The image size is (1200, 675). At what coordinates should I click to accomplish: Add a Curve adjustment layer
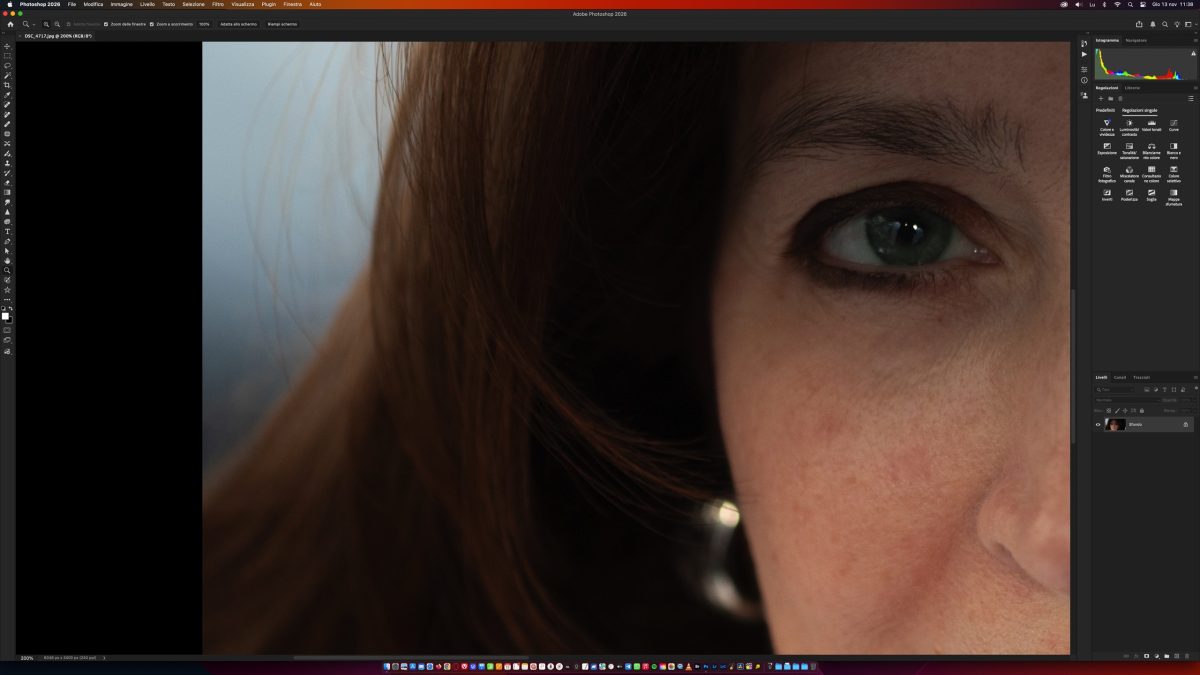pos(1173,124)
